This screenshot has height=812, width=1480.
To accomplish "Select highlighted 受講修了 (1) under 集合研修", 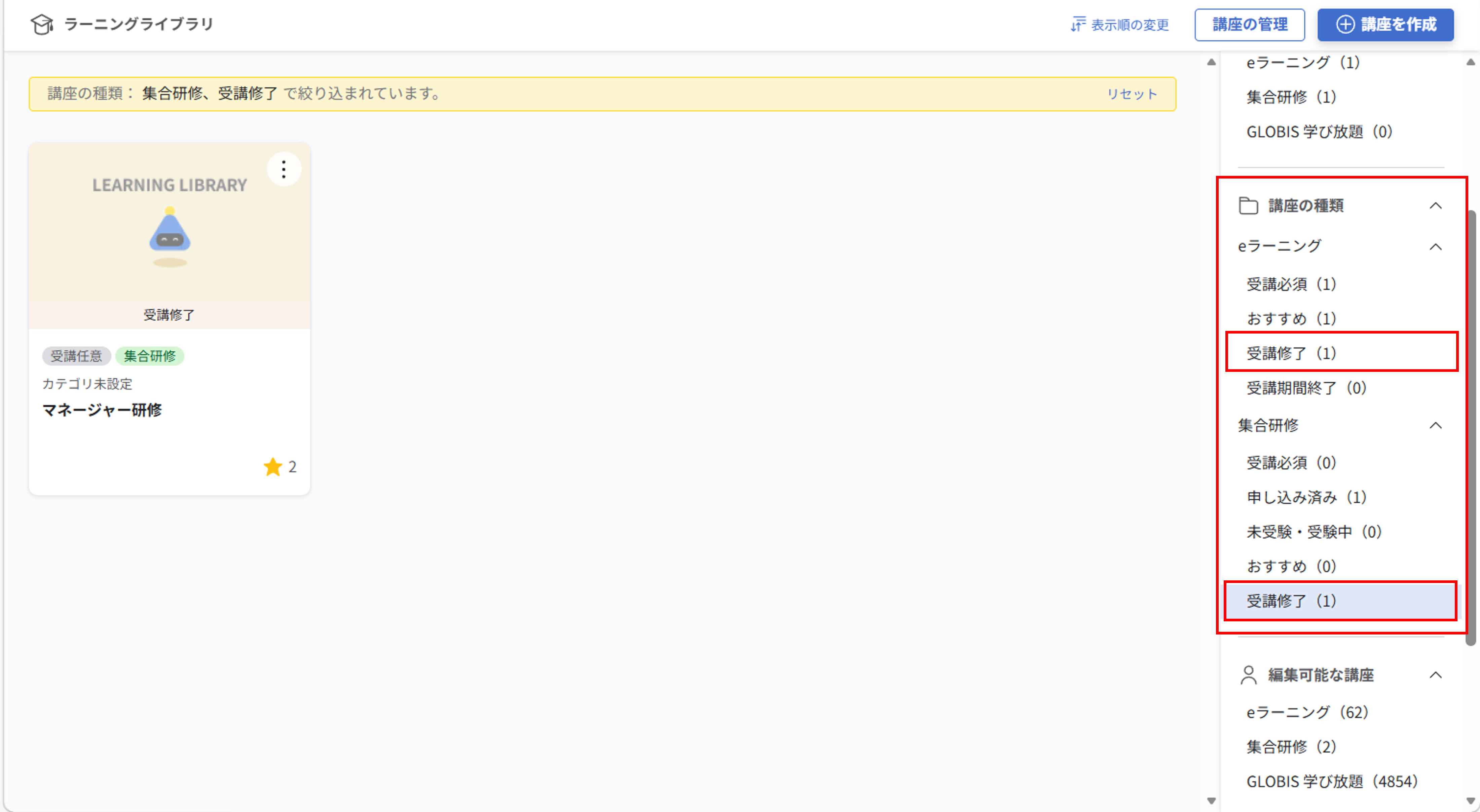I will coord(1341,601).
